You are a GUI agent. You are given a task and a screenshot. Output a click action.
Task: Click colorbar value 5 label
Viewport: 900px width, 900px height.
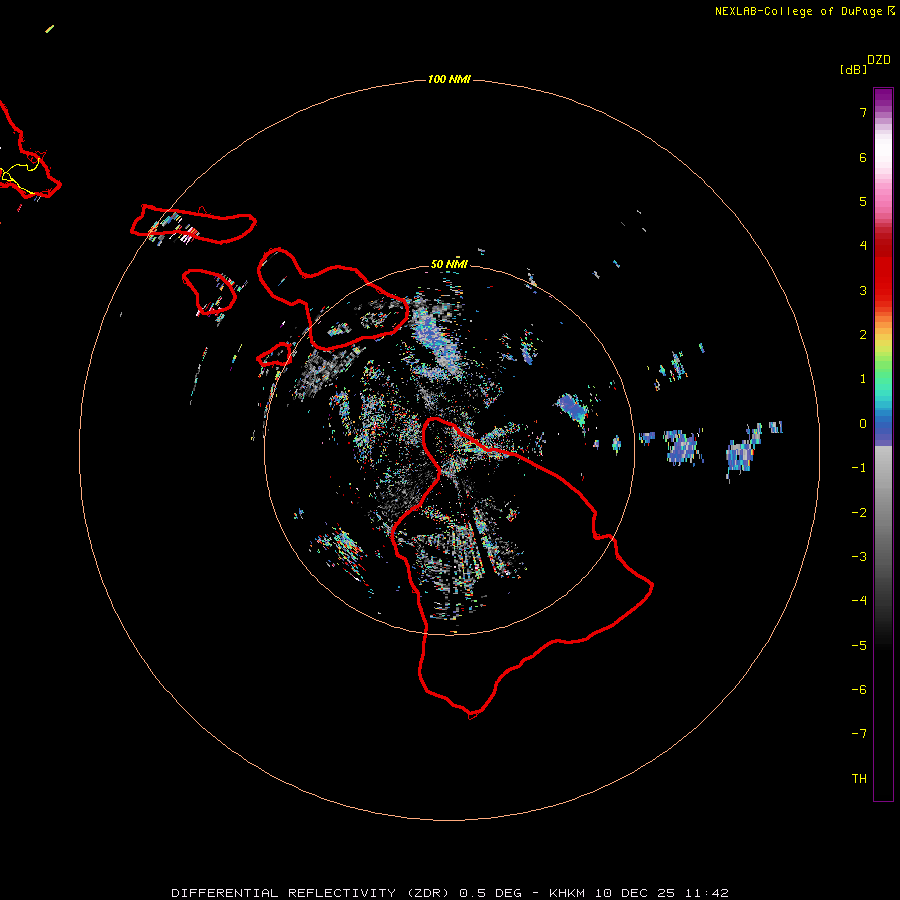pos(863,201)
